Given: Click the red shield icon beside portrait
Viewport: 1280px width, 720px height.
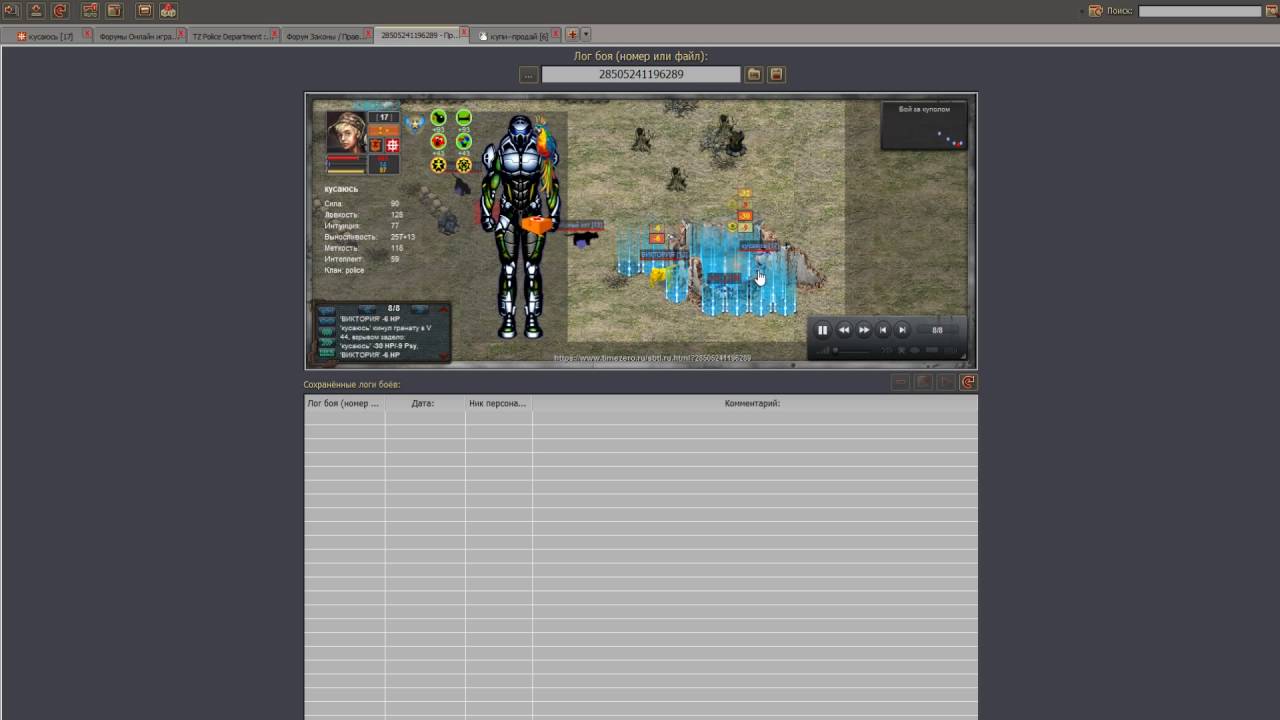Looking at the screenshot, I should tap(376, 145).
